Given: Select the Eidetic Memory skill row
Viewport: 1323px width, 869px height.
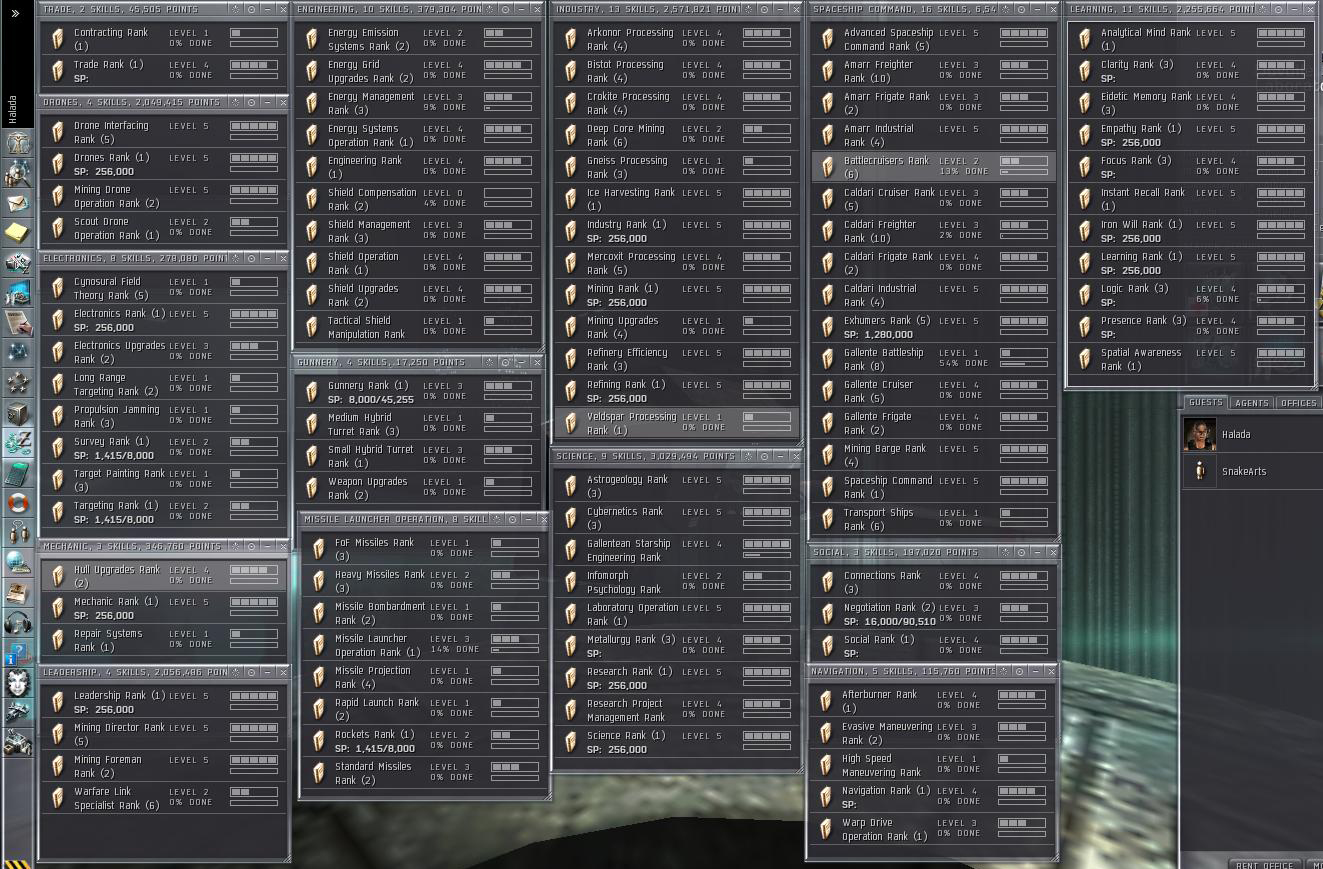Looking at the screenshot, I should click(x=1190, y=103).
